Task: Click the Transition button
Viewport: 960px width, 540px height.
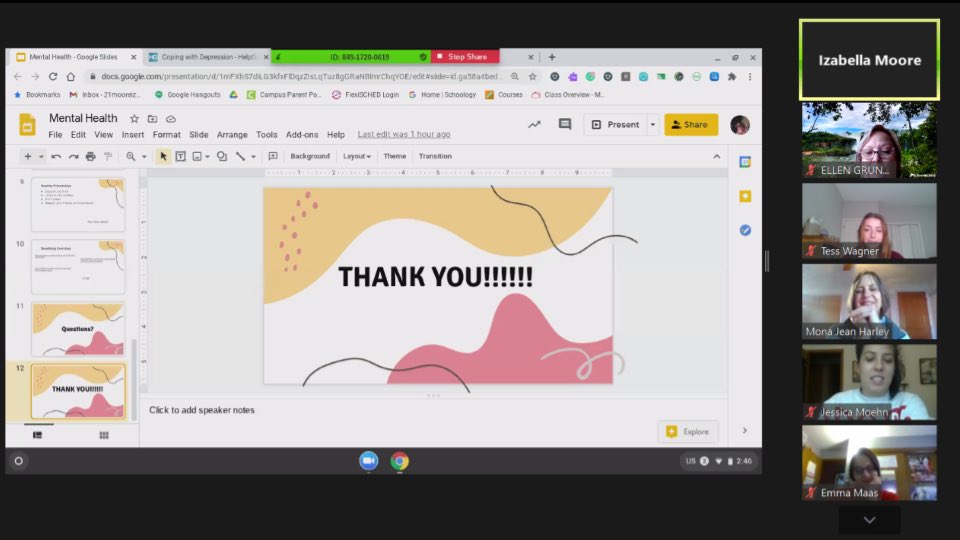Action: pos(435,156)
